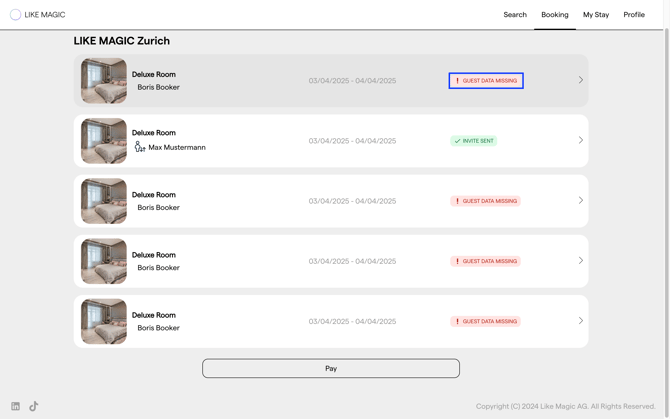Click the LIKE MAGIC logo icon
The width and height of the screenshot is (670, 419).
15,15
